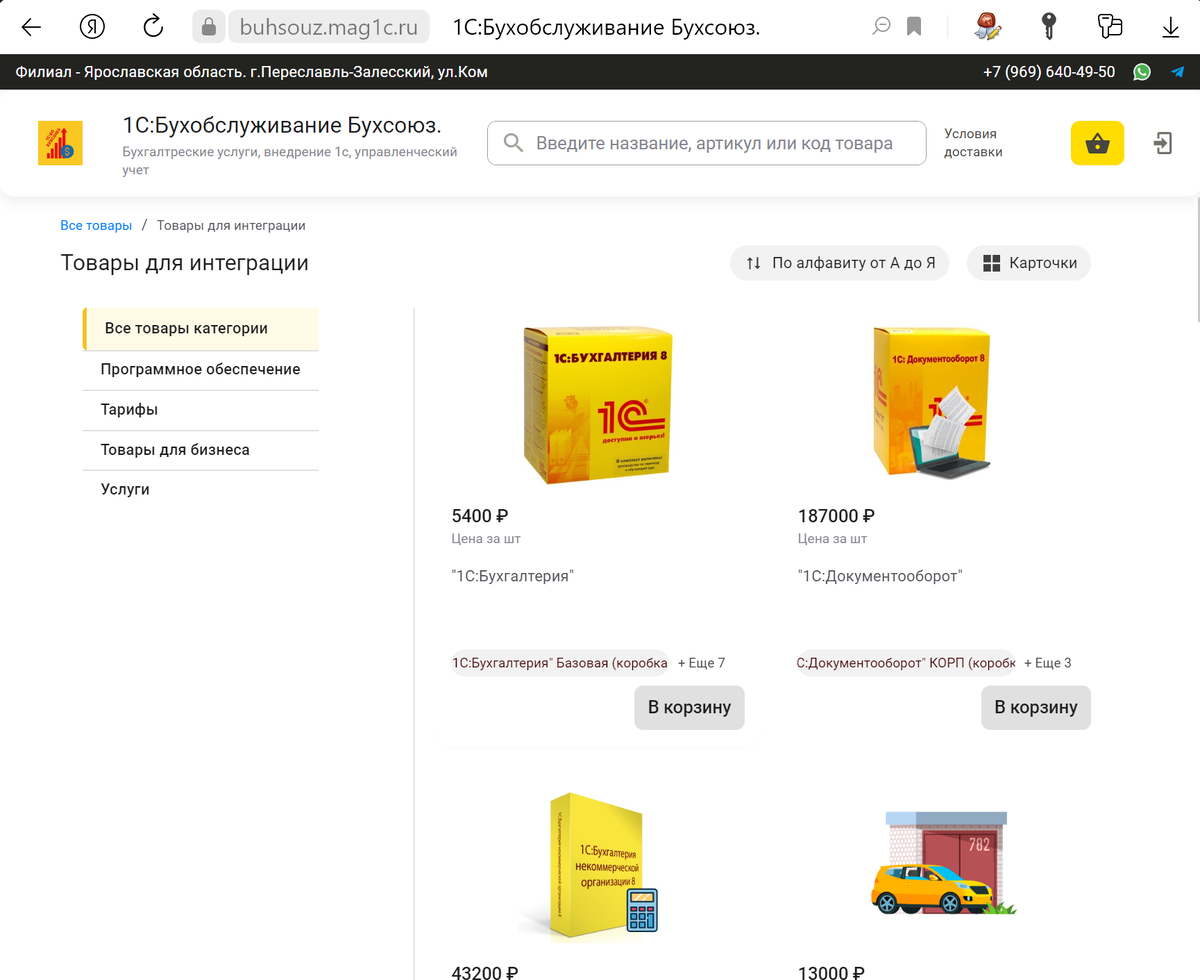Click the magnifier icon in search field
1200x980 pixels.
[x=514, y=143]
